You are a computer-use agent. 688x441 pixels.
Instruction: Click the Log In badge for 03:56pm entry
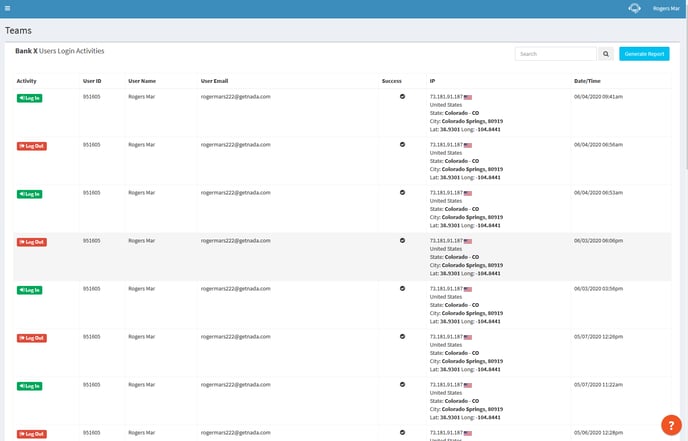(30, 290)
